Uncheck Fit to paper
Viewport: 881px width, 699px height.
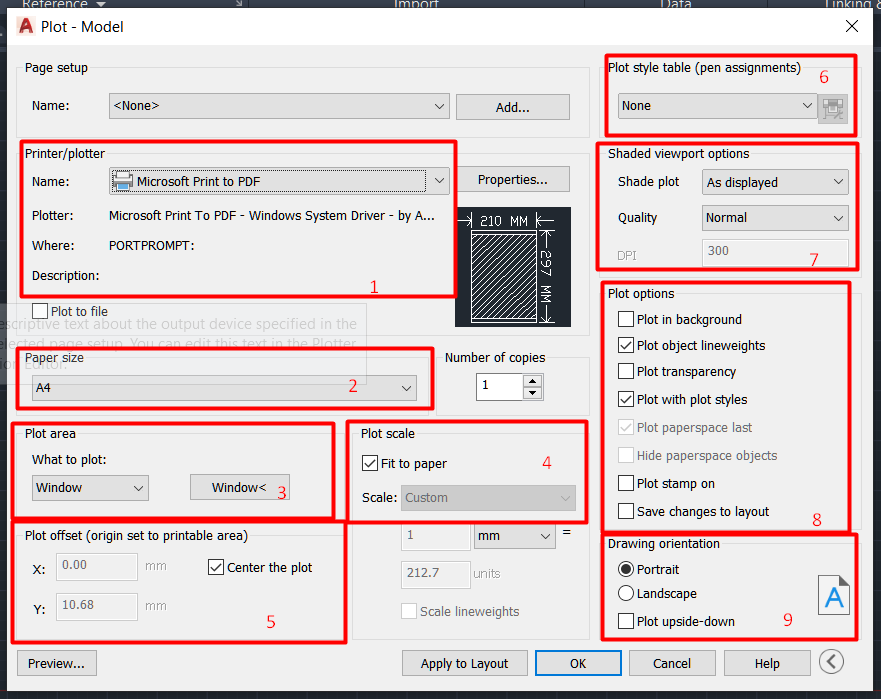(370, 463)
